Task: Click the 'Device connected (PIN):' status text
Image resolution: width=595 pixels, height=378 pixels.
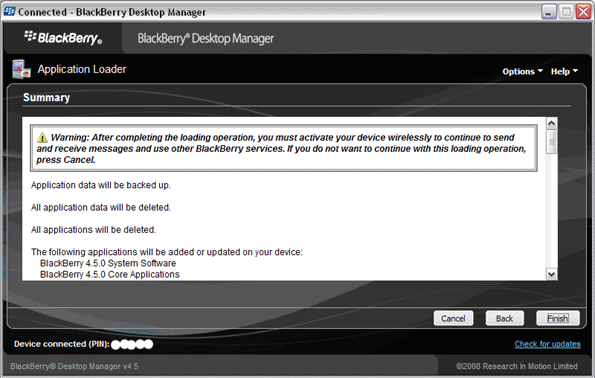Action: pyautogui.click(x=61, y=344)
